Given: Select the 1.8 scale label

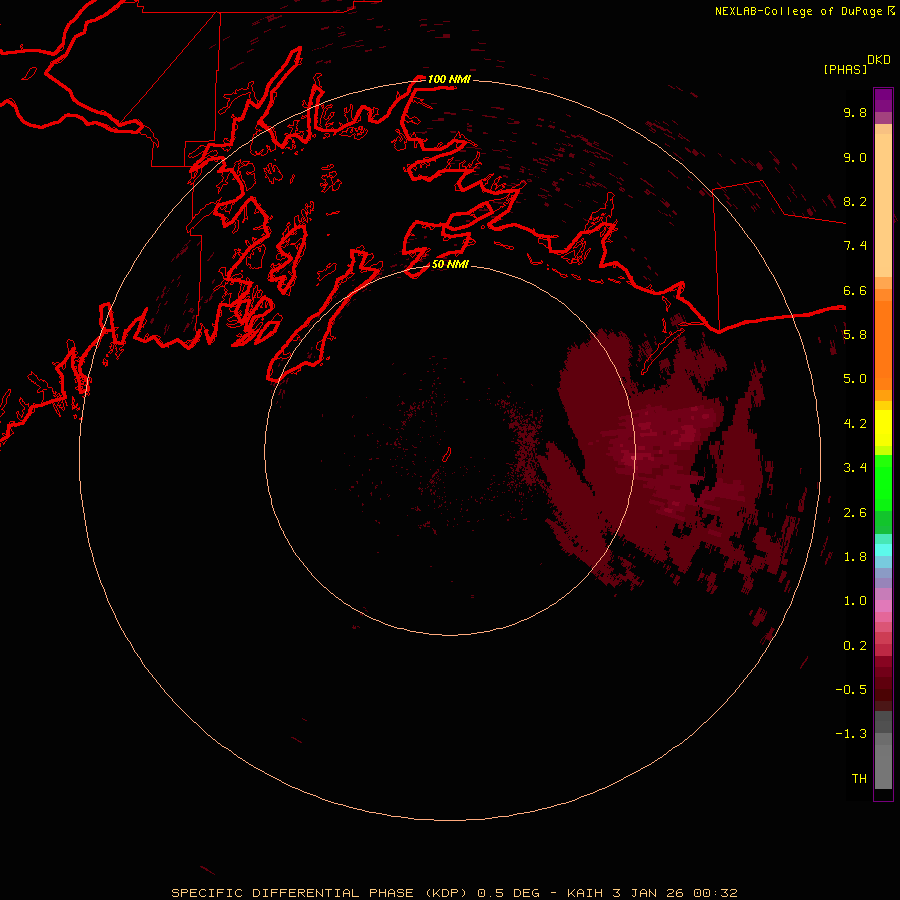Looking at the screenshot, I should point(855,557).
